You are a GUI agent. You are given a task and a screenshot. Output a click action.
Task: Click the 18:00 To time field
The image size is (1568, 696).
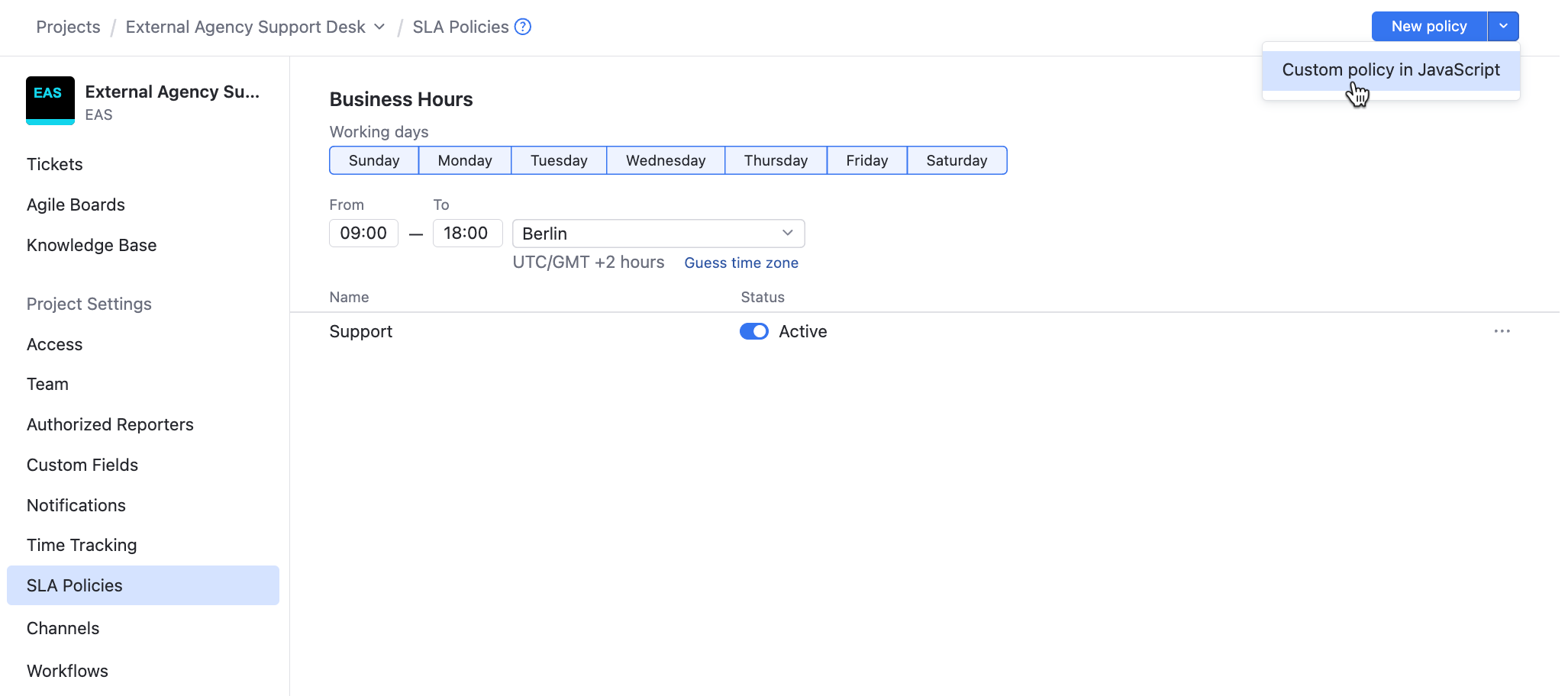point(466,233)
